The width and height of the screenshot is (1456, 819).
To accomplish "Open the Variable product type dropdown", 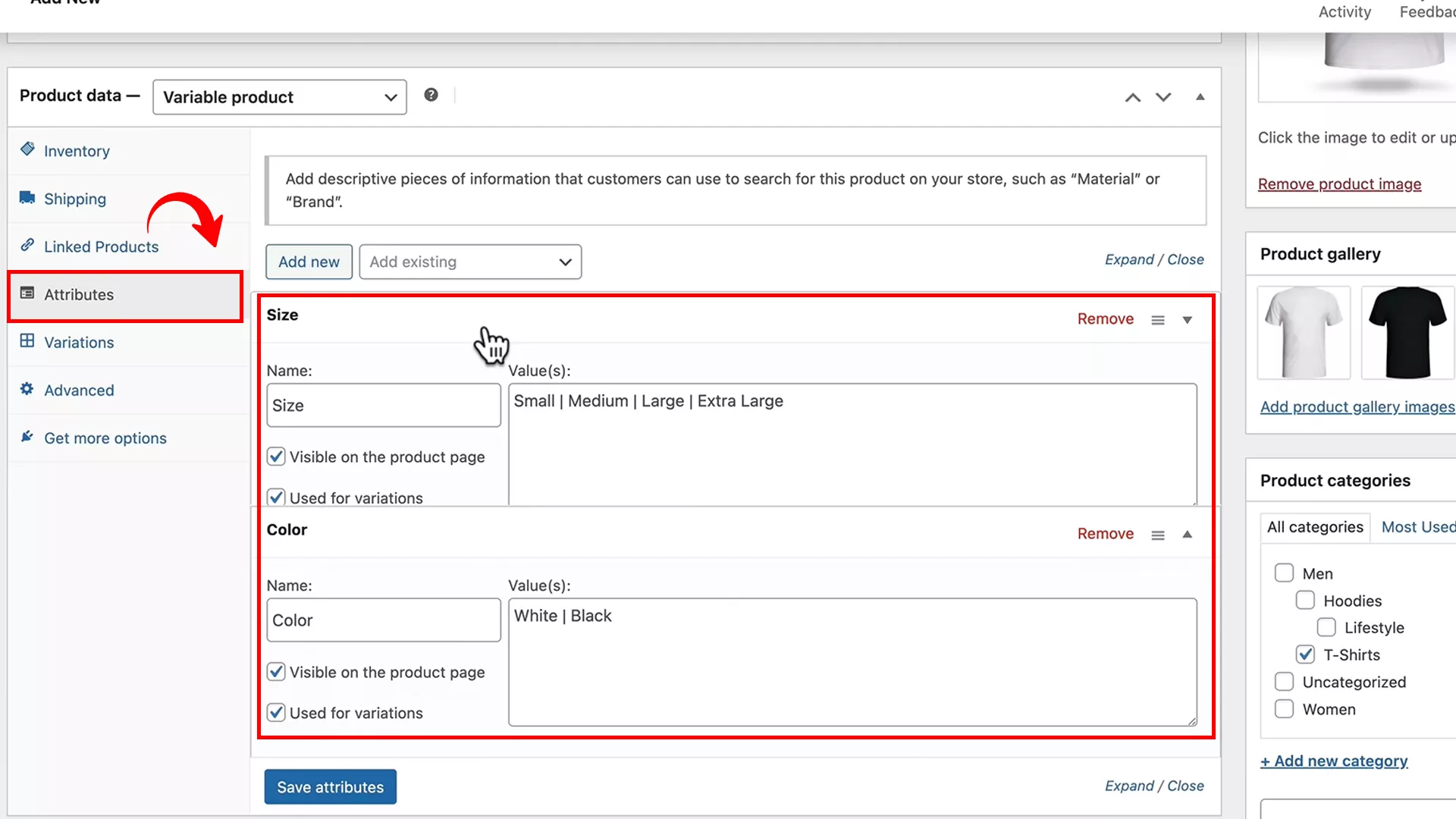I will click(279, 97).
